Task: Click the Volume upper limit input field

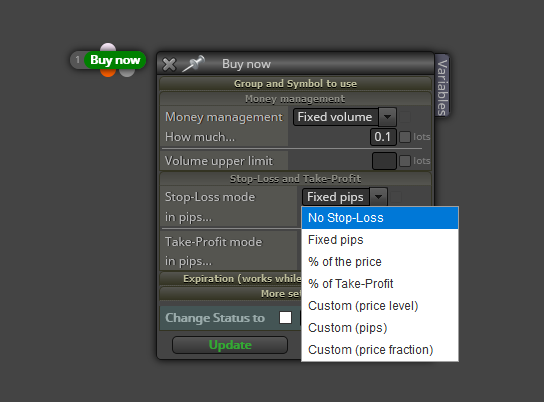Action: [384, 161]
